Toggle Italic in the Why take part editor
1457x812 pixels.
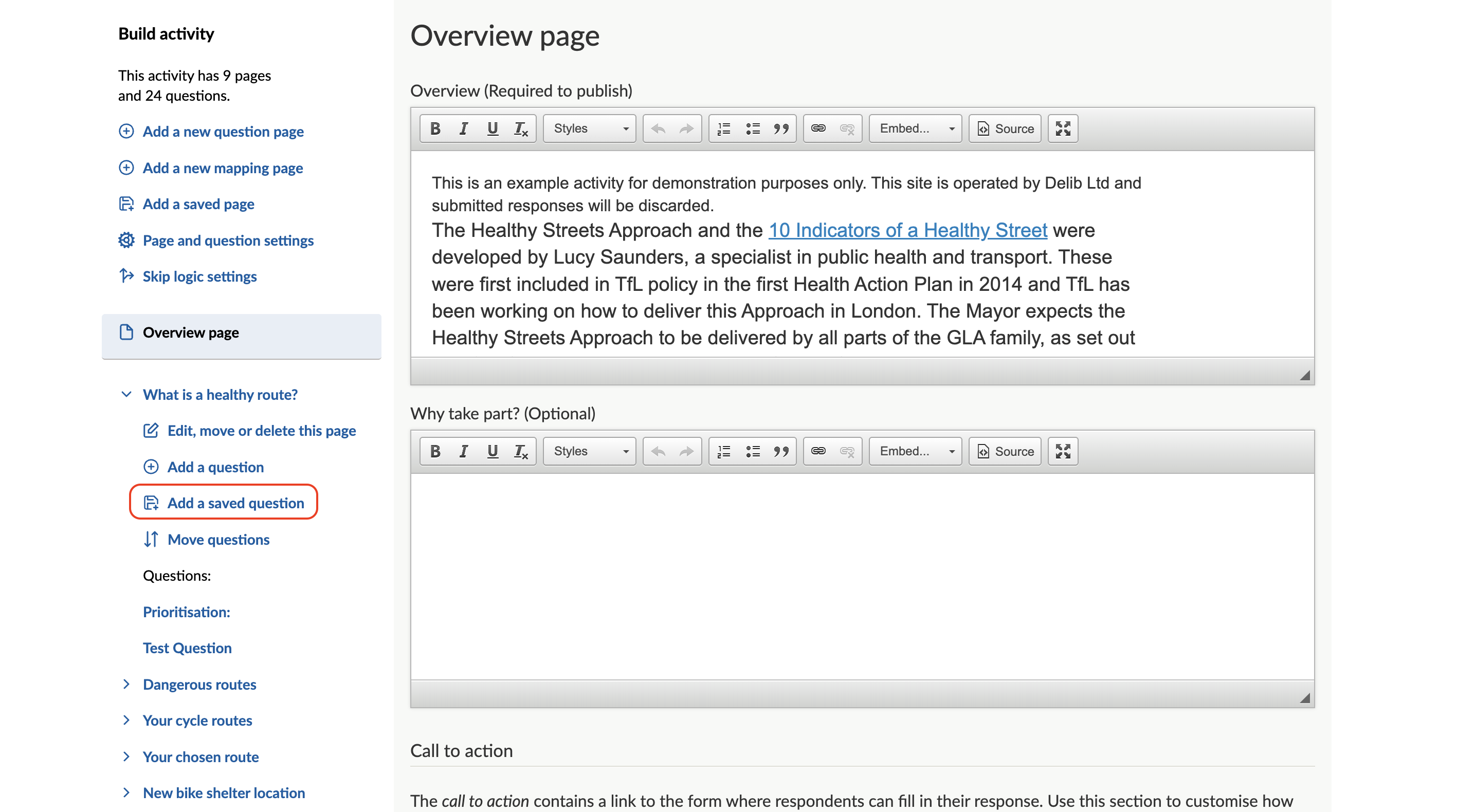[x=464, y=451]
